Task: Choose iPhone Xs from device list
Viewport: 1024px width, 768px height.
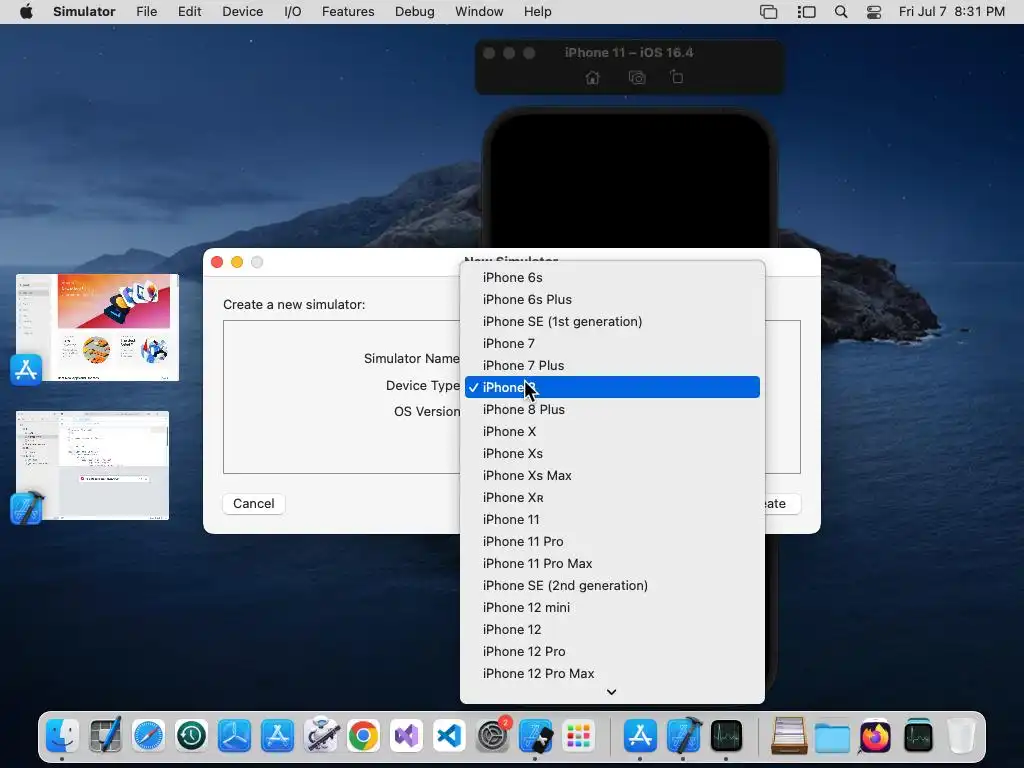Action: (x=612, y=453)
